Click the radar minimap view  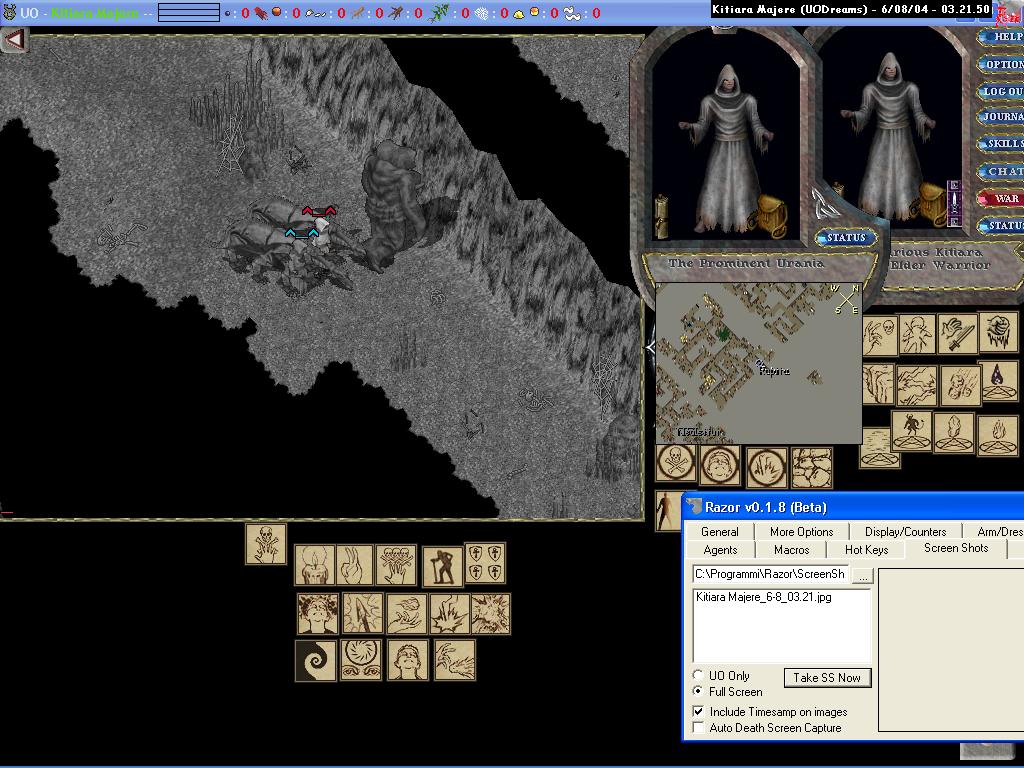point(759,363)
